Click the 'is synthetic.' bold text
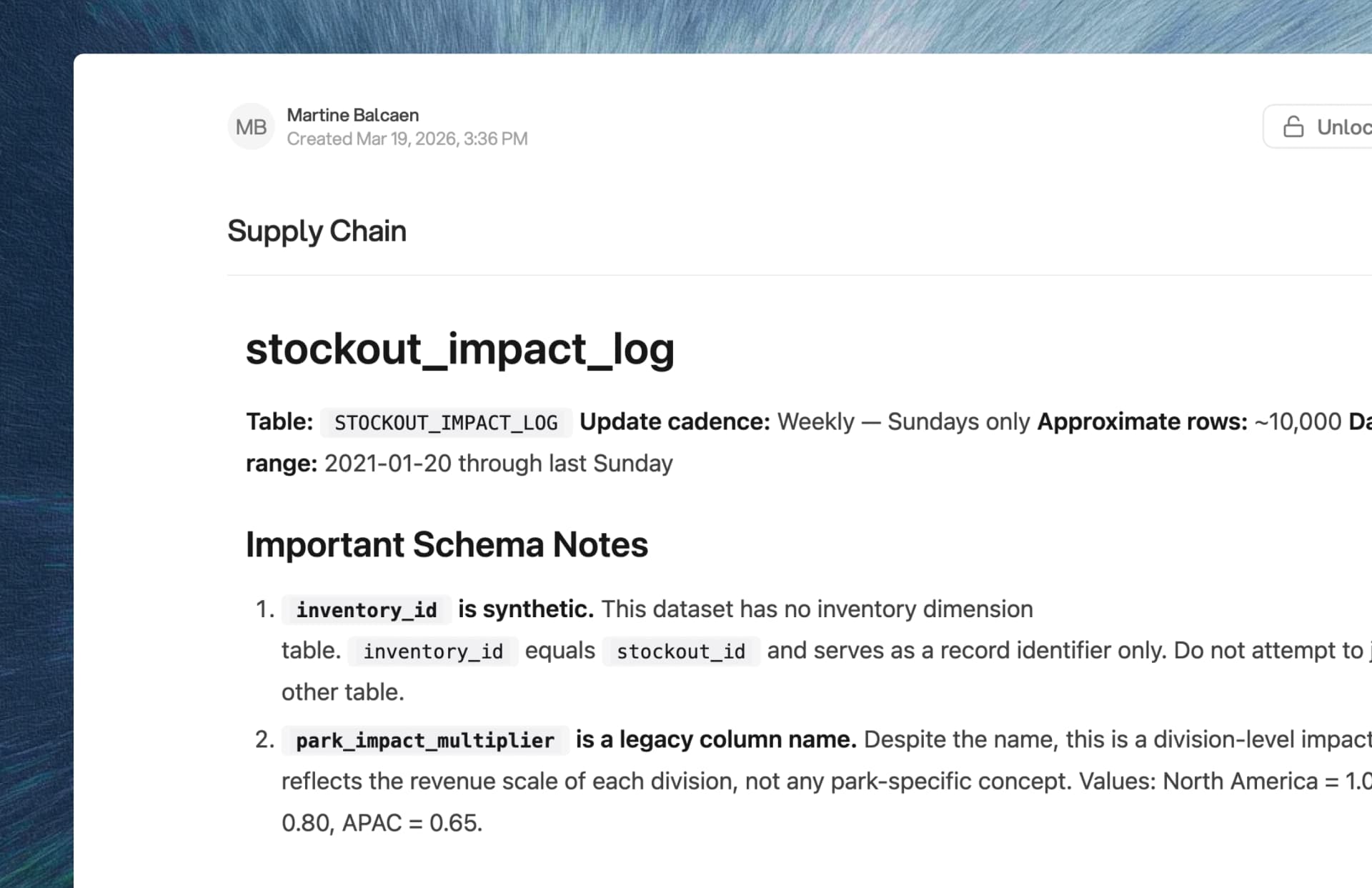 (x=525, y=609)
